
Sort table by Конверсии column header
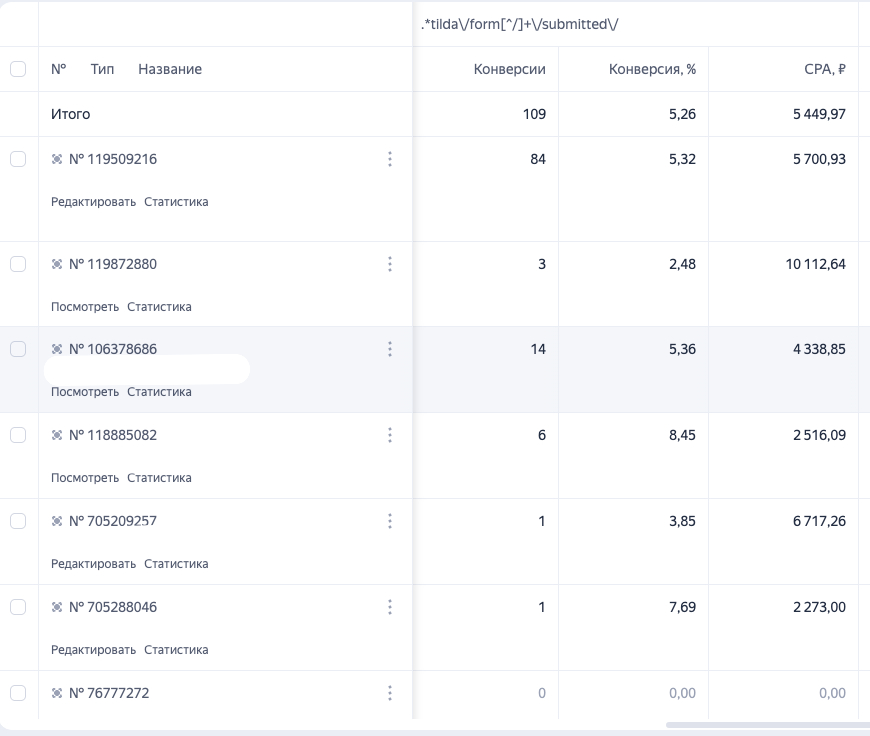click(509, 69)
